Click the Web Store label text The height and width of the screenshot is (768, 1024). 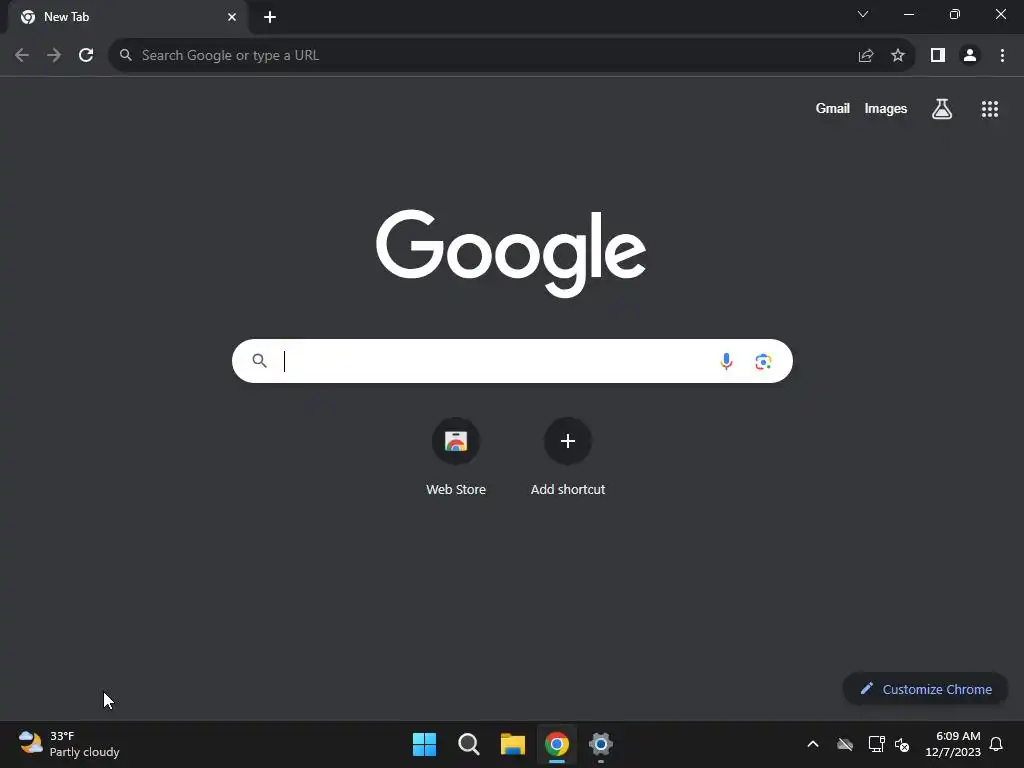[456, 489]
